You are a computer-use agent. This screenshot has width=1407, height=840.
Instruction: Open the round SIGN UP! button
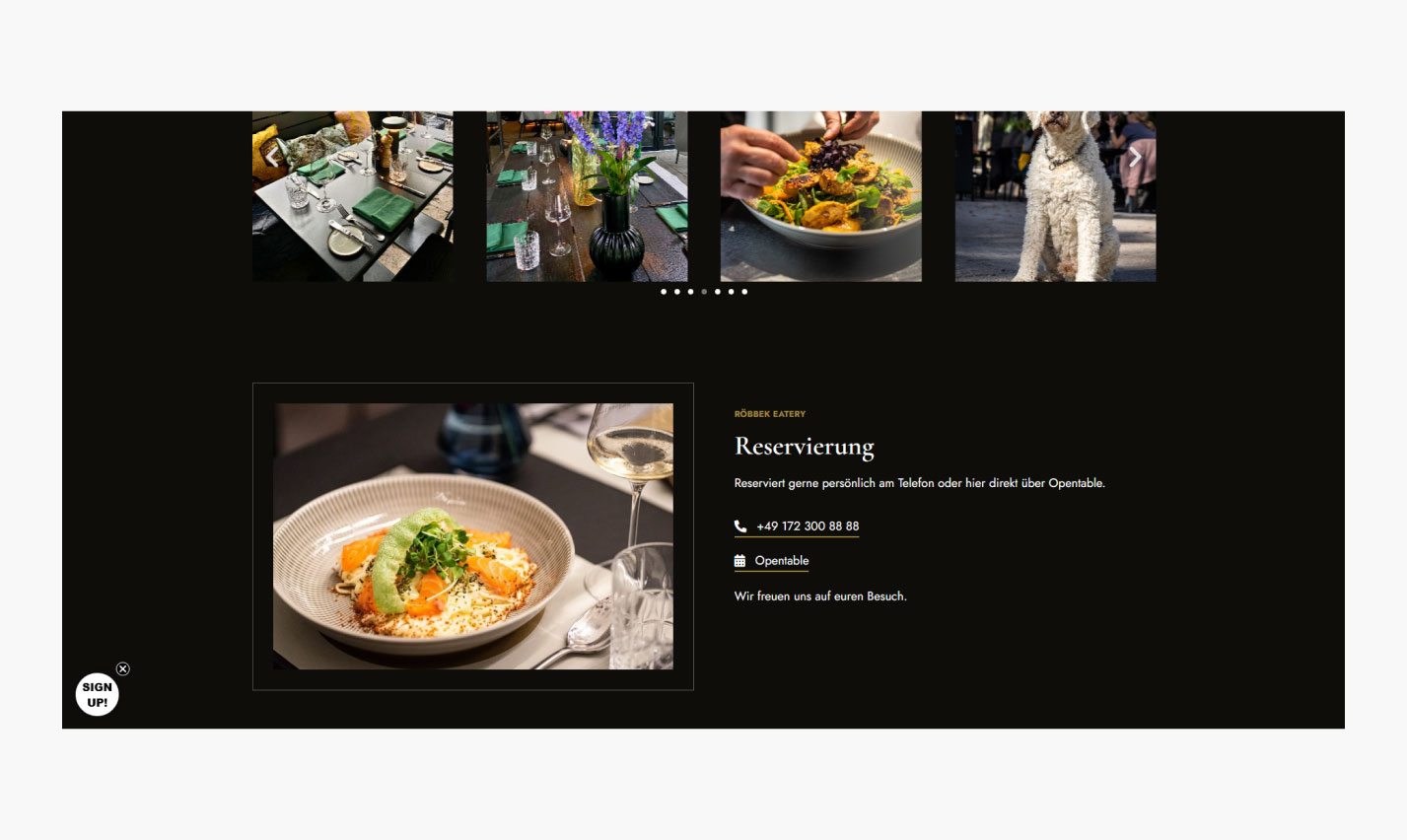pos(98,695)
